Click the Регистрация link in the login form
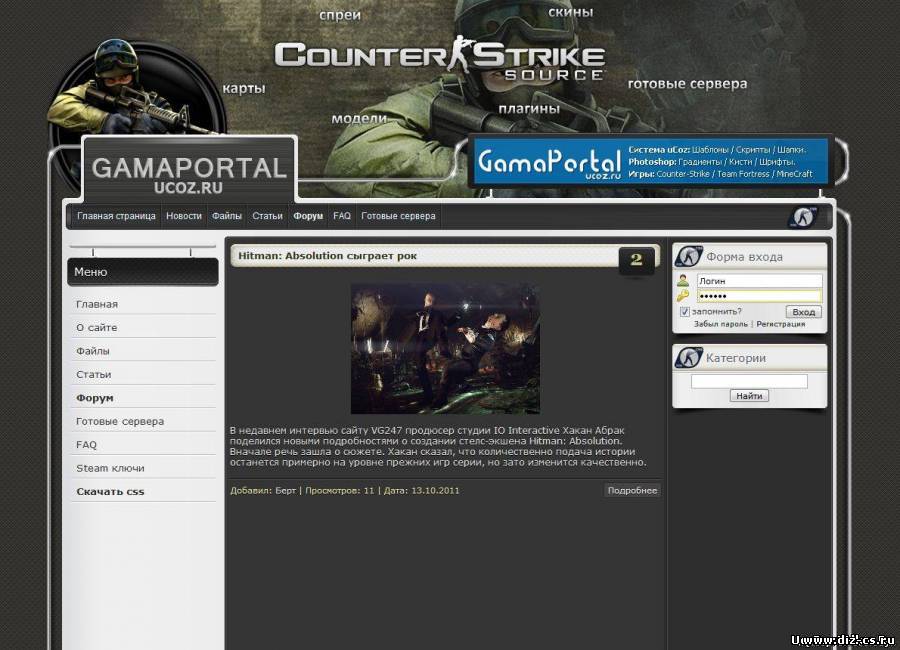Image resolution: width=900 pixels, height=650 pixels. click(780, 325)
